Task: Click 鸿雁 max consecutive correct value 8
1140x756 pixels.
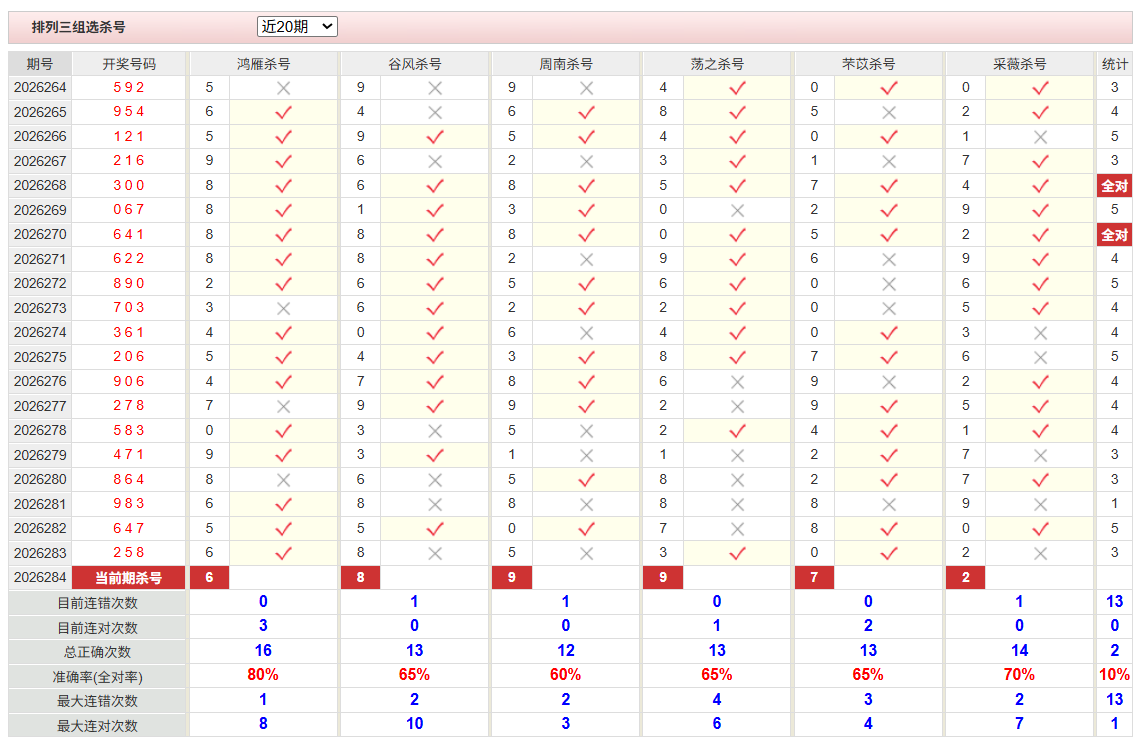Action: point(263,723)
